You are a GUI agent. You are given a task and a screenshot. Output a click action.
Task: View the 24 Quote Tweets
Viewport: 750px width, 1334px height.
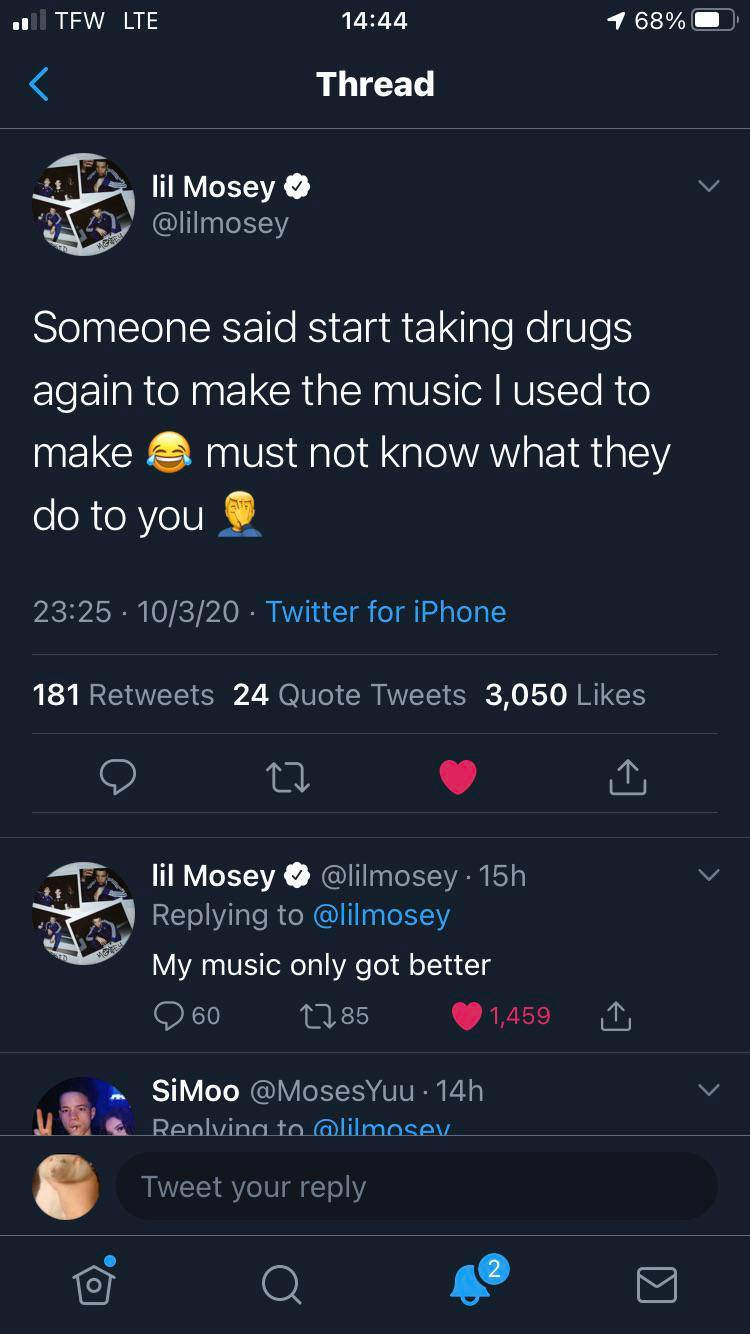tap(349, 695)
